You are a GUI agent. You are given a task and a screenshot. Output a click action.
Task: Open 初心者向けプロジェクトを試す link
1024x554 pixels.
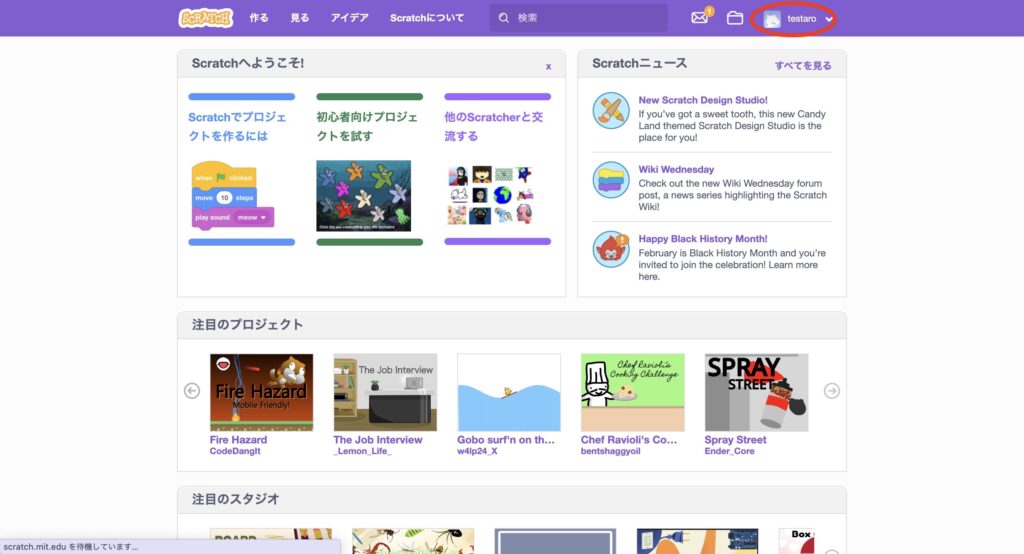367,126
